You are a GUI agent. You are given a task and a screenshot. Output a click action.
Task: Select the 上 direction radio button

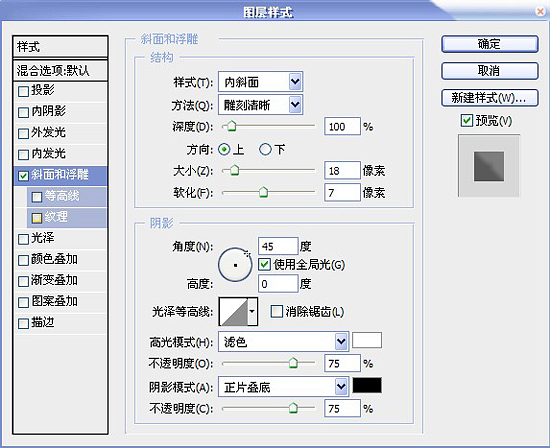point(224,150)
